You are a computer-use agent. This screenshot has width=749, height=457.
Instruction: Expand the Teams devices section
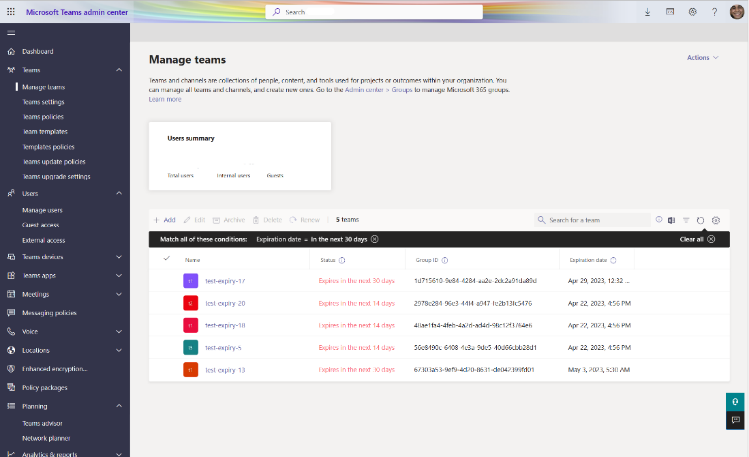click(x=119, y=257)
